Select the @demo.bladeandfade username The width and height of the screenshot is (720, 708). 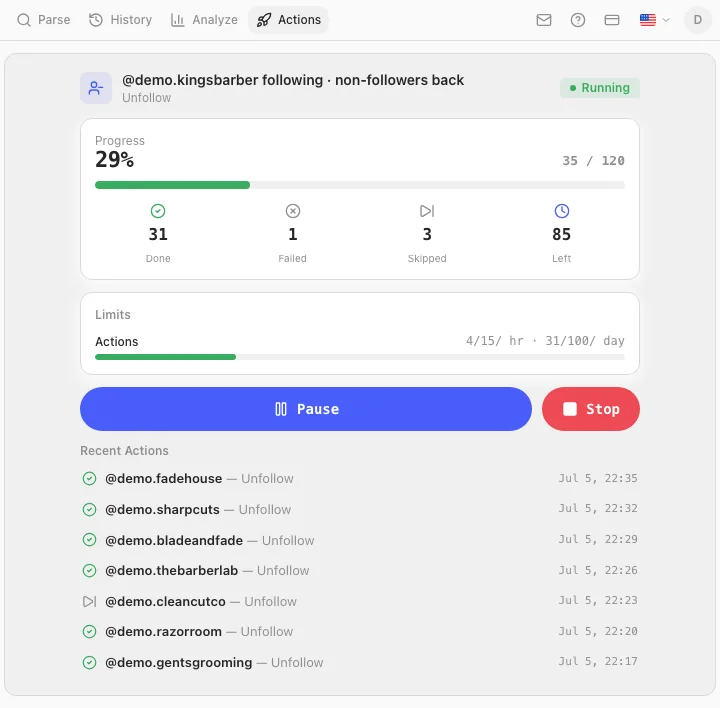tap(174, 540)
